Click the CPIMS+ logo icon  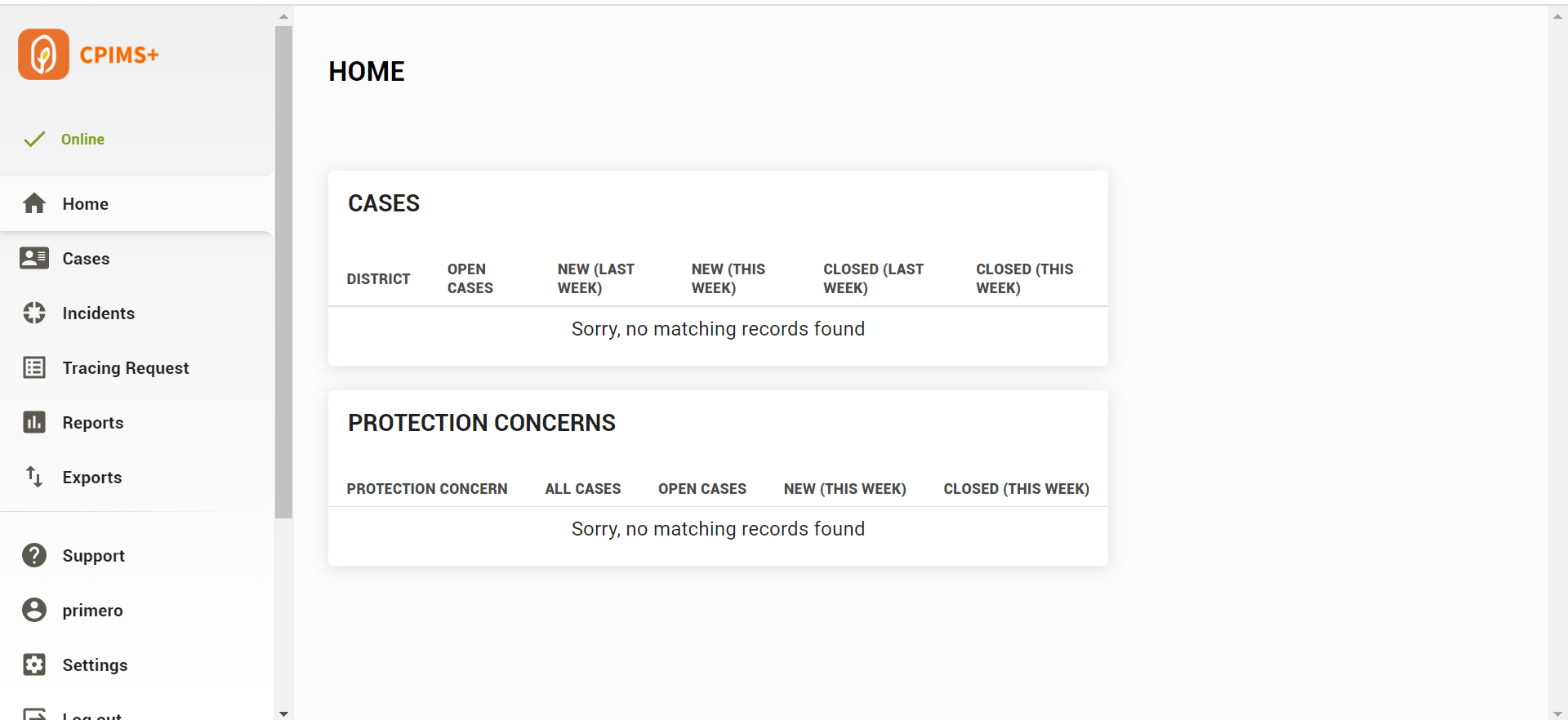pyautogui.click(x=43, y=54)
